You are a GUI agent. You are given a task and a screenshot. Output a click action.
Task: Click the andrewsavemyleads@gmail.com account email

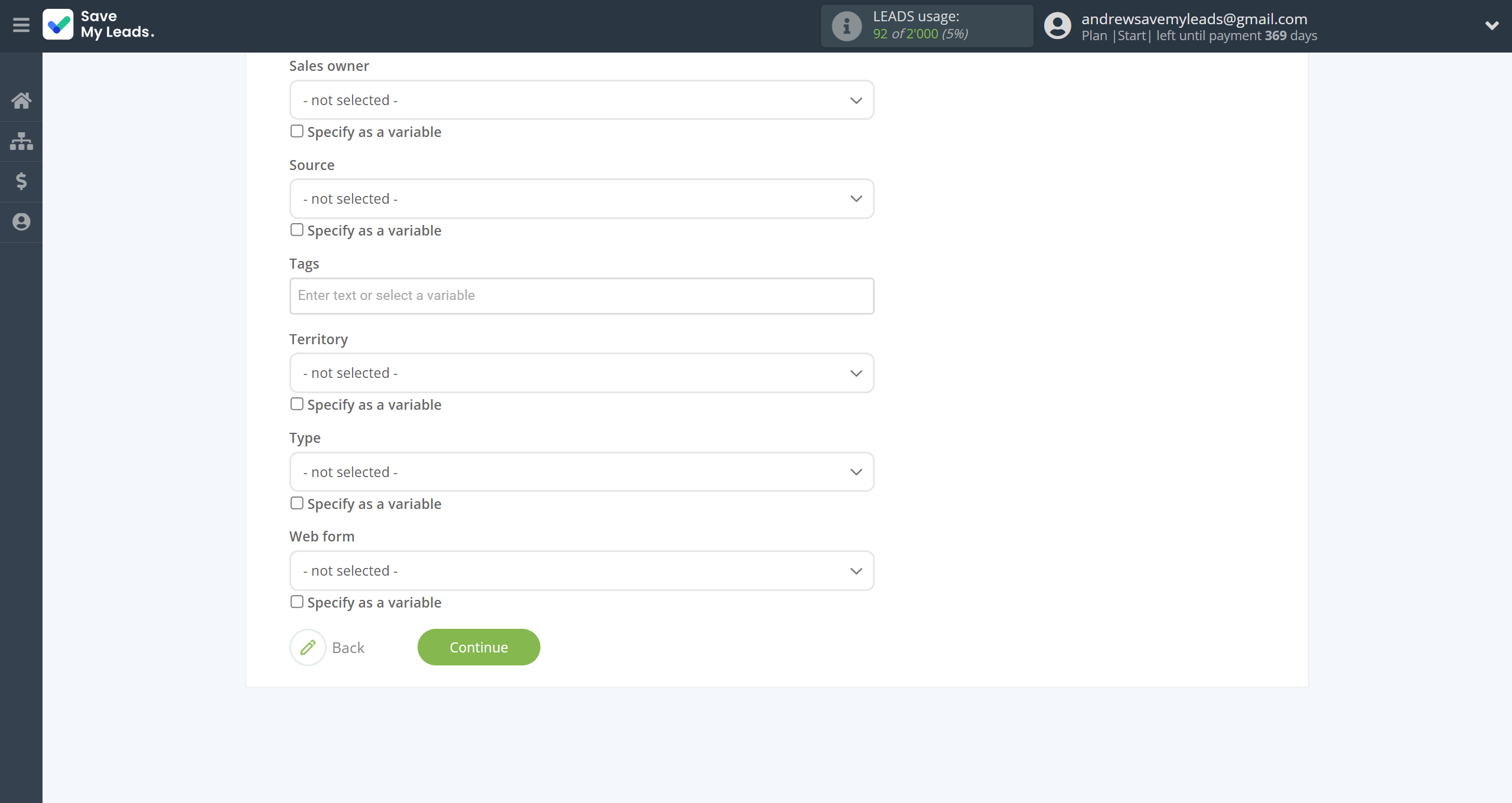tap(1194, 19)
